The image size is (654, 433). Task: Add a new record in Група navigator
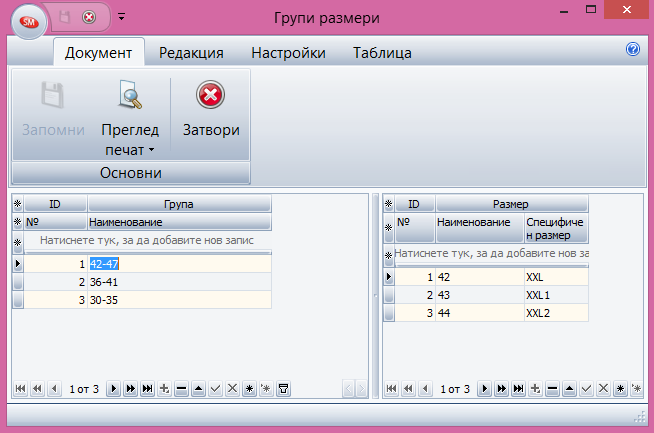tap(164, 389)
